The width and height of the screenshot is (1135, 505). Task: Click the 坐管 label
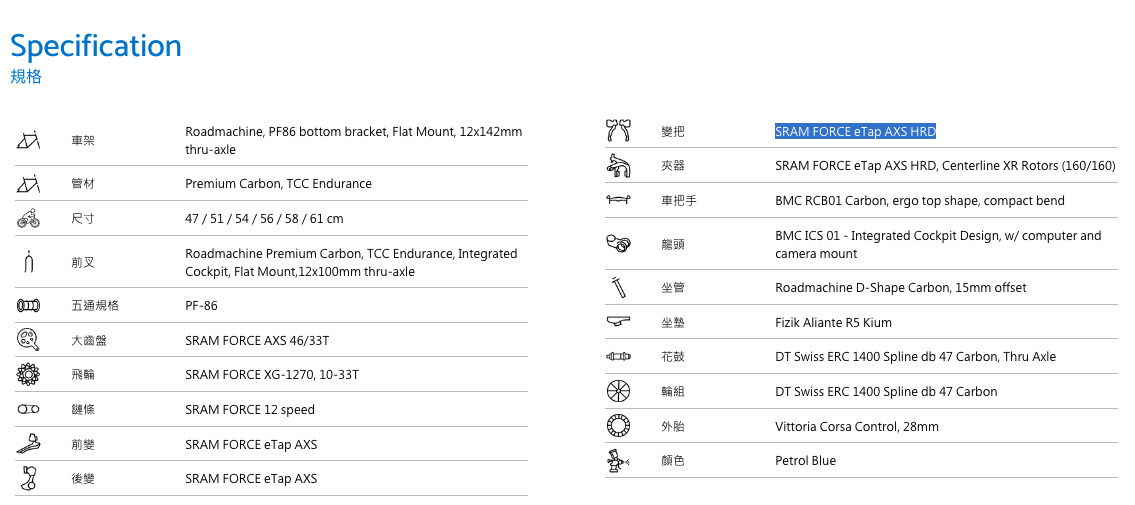click(x=673, y=287)
